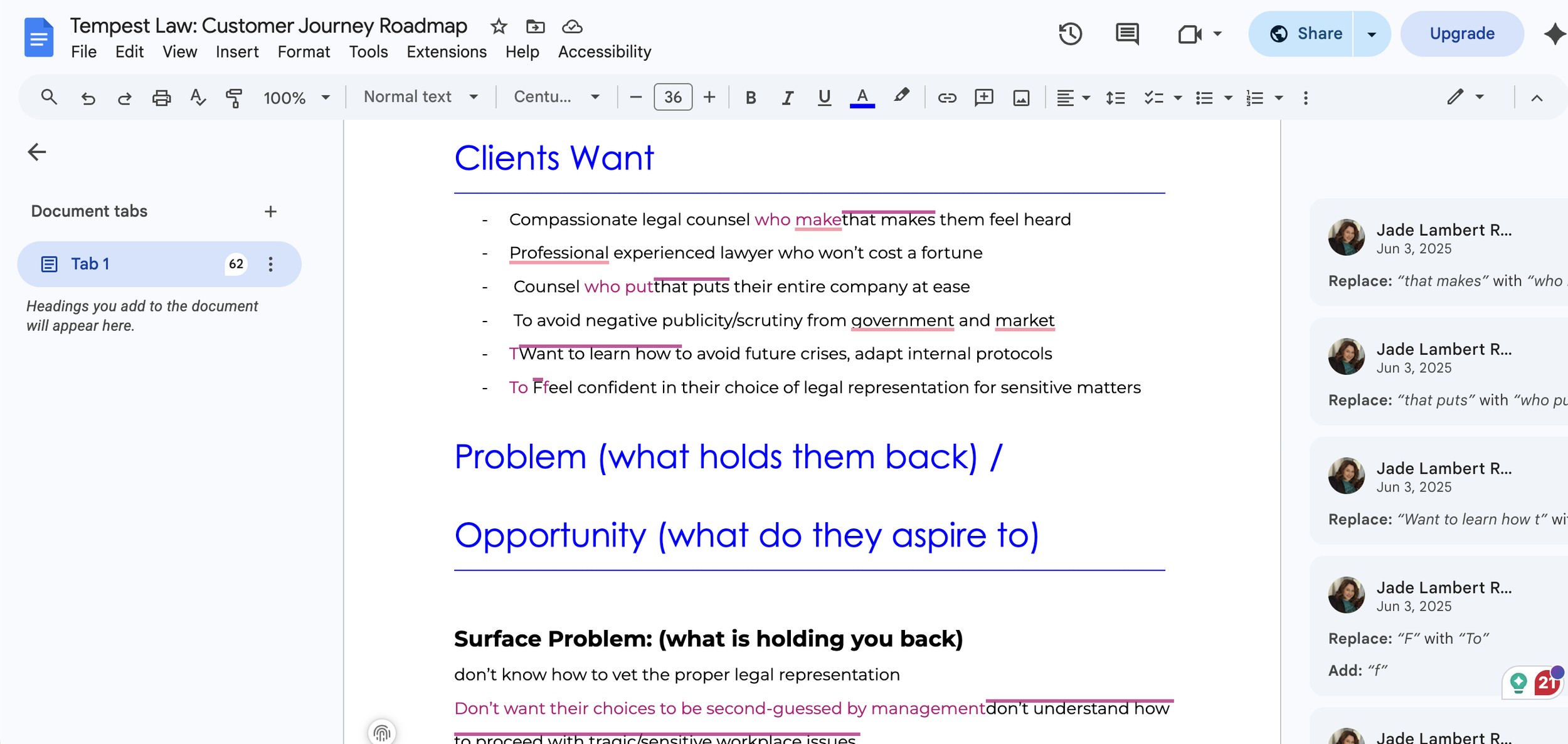
Task: View cloud save status
Action: point(572,26)
